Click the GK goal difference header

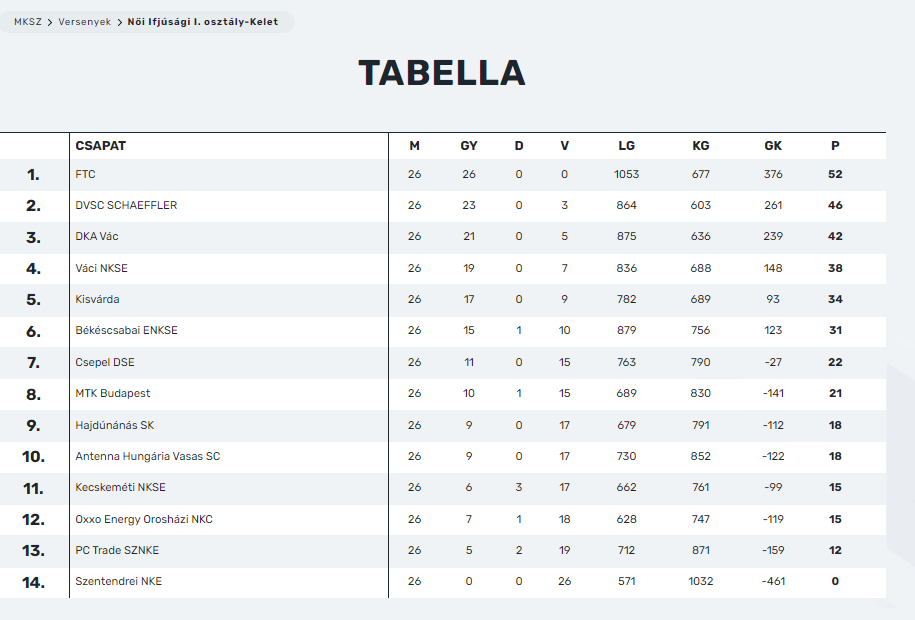(x=773, y=146)
